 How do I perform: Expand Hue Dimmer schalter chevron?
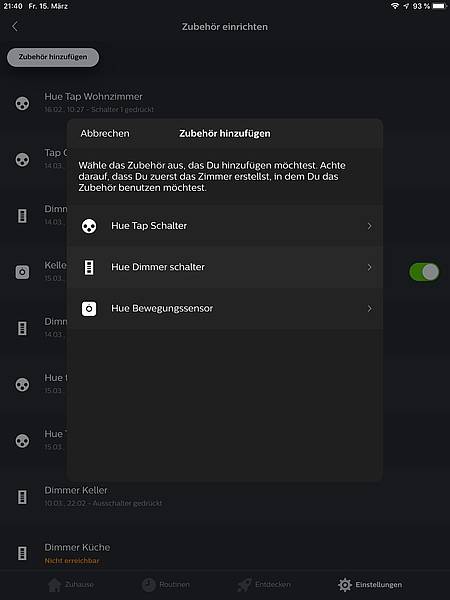(369, 267)
